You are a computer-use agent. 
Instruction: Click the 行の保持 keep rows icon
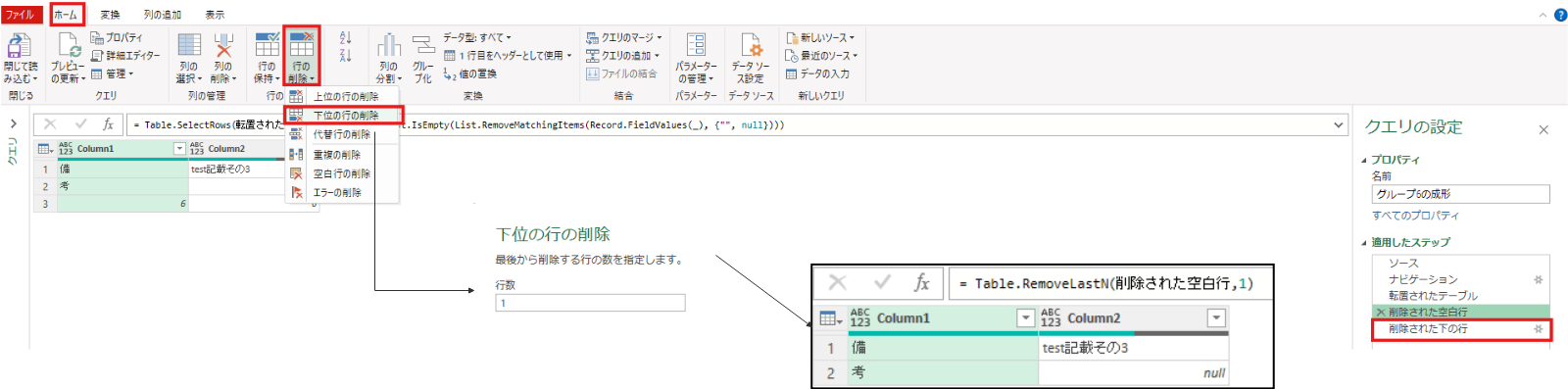[x=267, y=45]
